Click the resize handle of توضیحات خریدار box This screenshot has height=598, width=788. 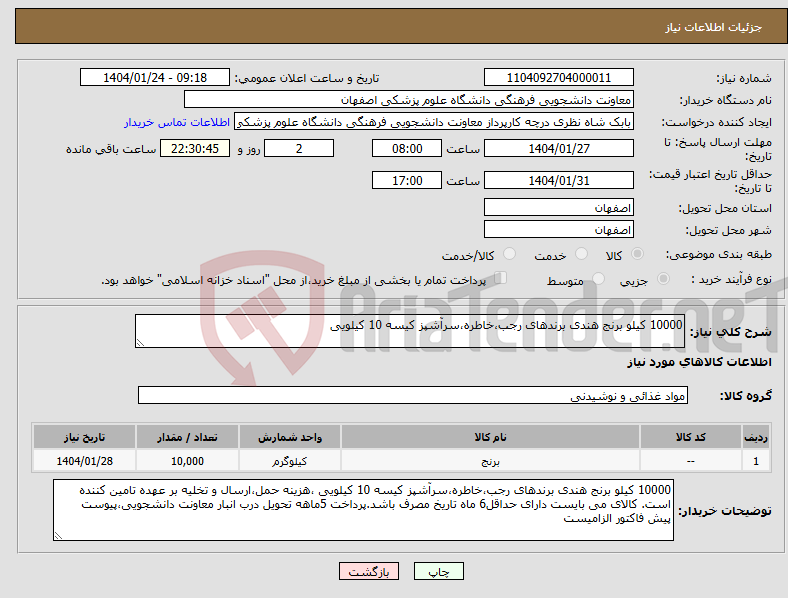[58, 536]
